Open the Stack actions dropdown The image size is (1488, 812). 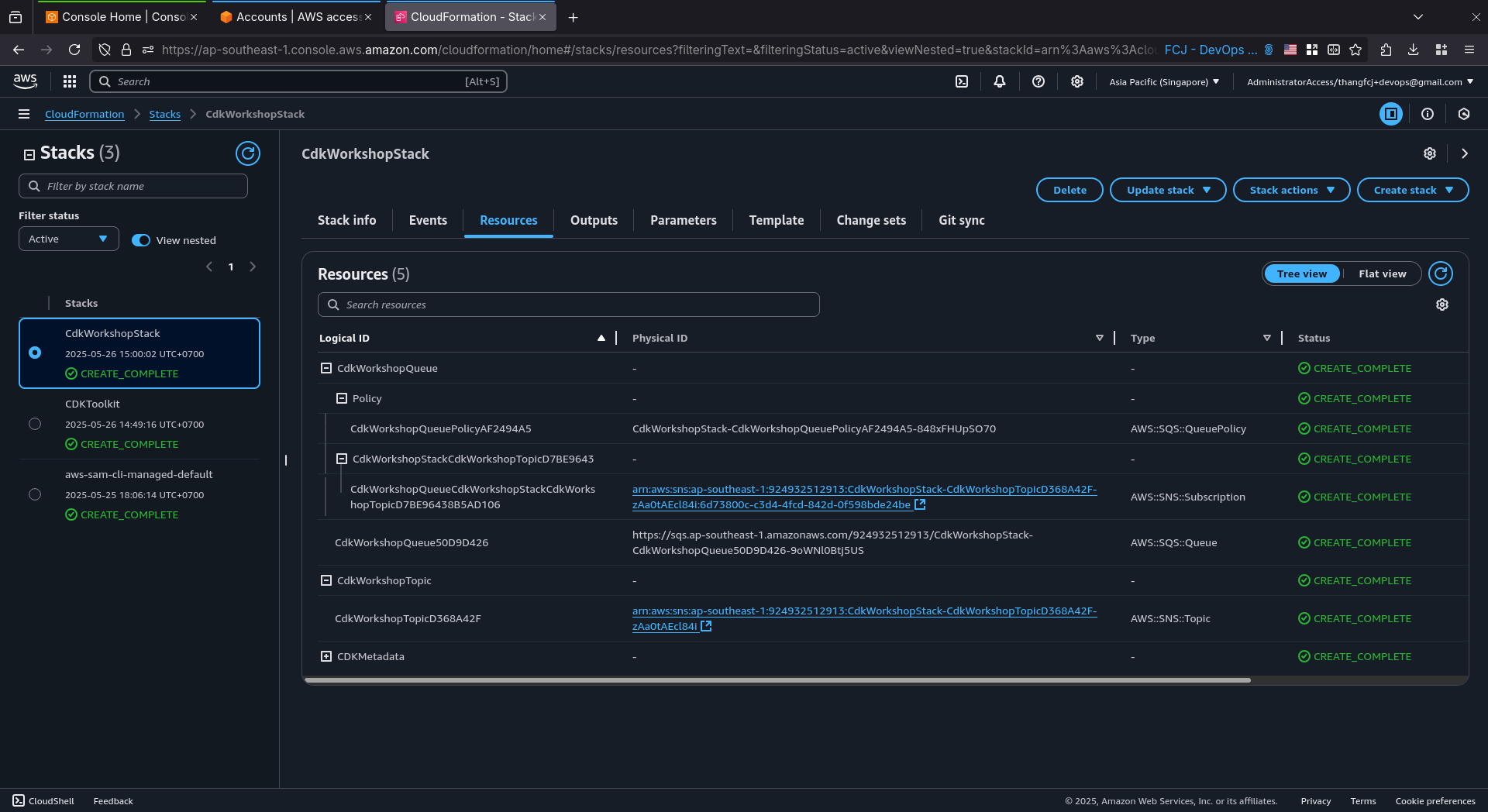[1292, 190]
